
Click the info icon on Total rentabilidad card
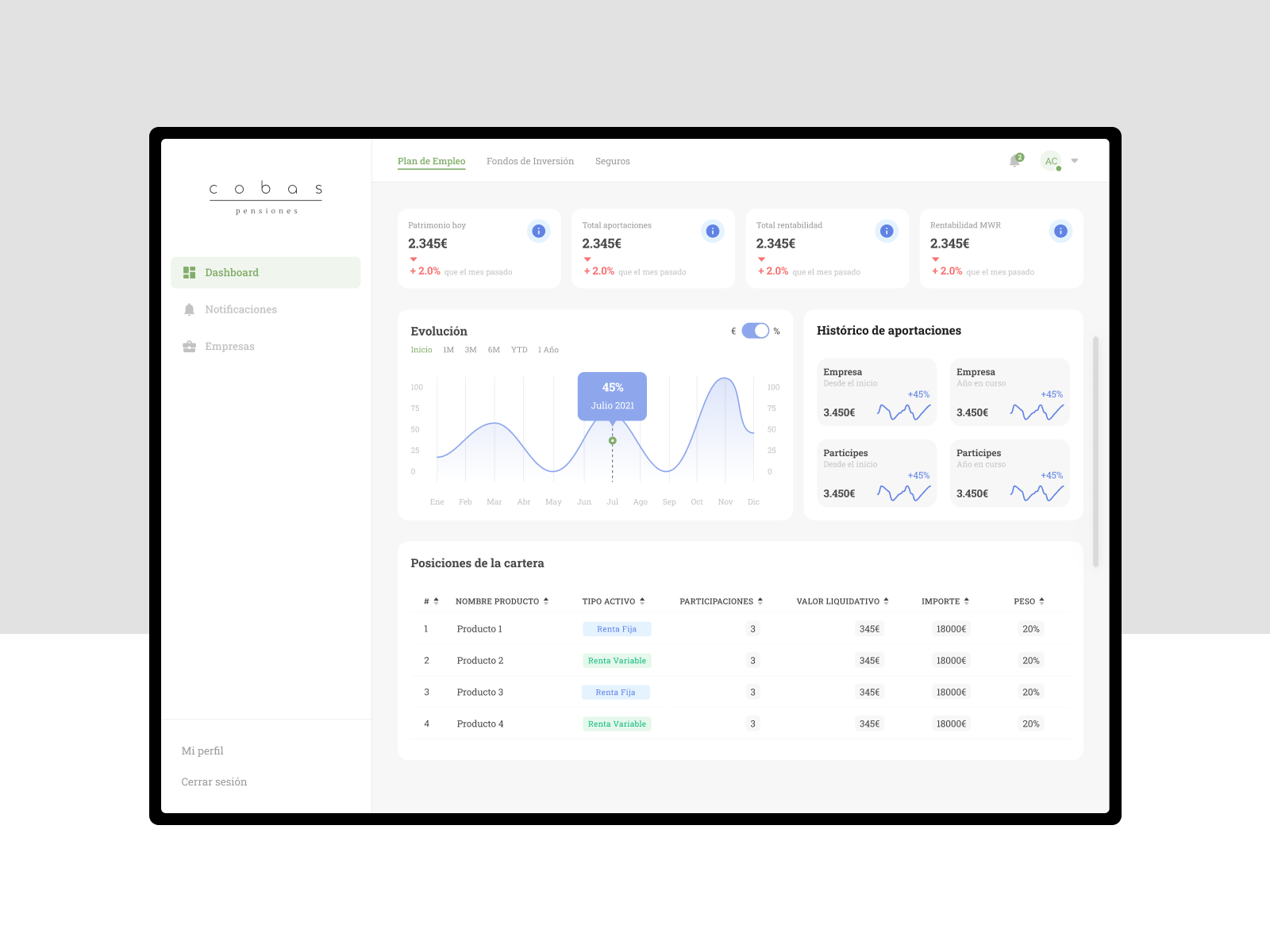tap(887, 231)
